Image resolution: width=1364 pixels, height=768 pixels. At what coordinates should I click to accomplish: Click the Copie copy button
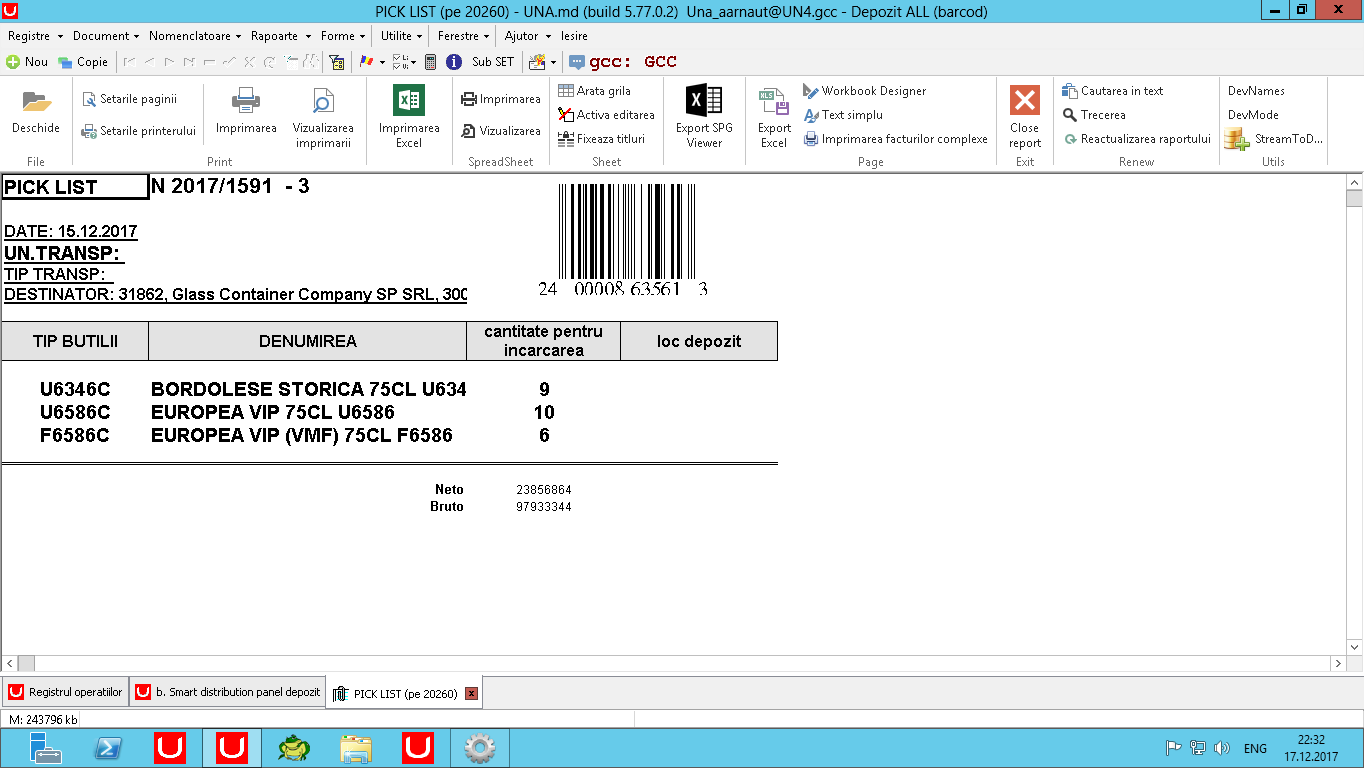tap(83, 62)
